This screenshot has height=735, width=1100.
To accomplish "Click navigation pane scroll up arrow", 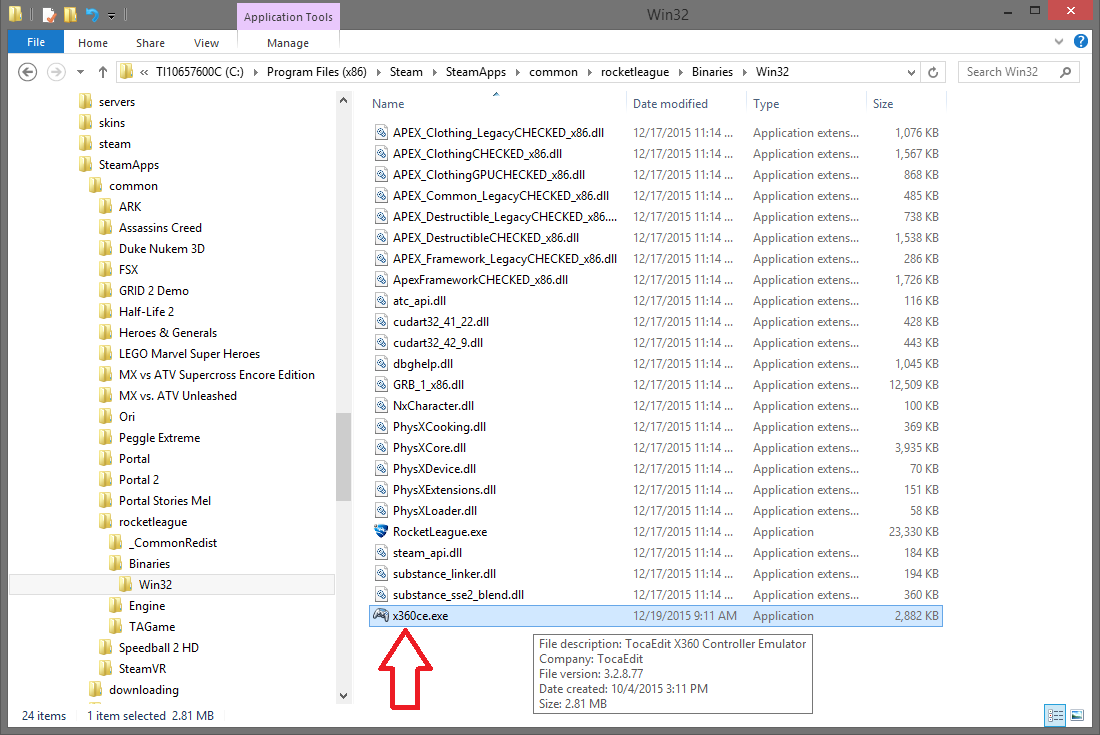I will [x=343, y=100].
